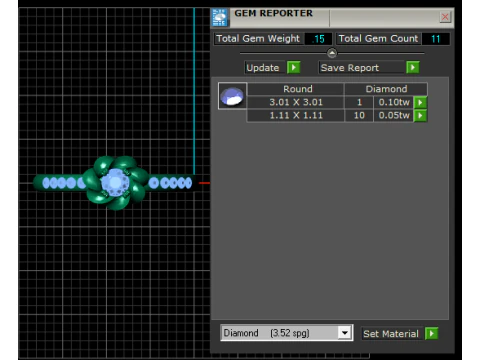Click the green arrow next to Save Report
Image resolution: width=480 pixels, height=360 pixels.
(x=413, y=67)
